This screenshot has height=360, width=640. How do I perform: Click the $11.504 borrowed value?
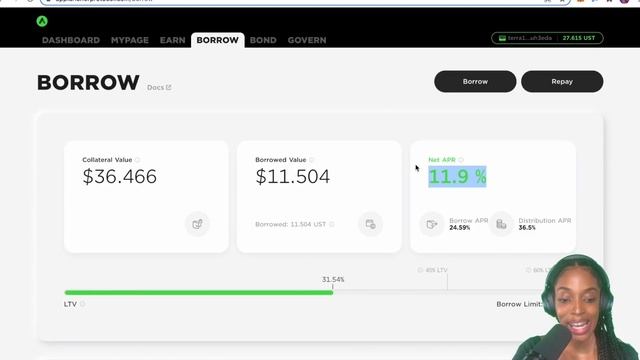pyautogui.click(x=293, y=176)
